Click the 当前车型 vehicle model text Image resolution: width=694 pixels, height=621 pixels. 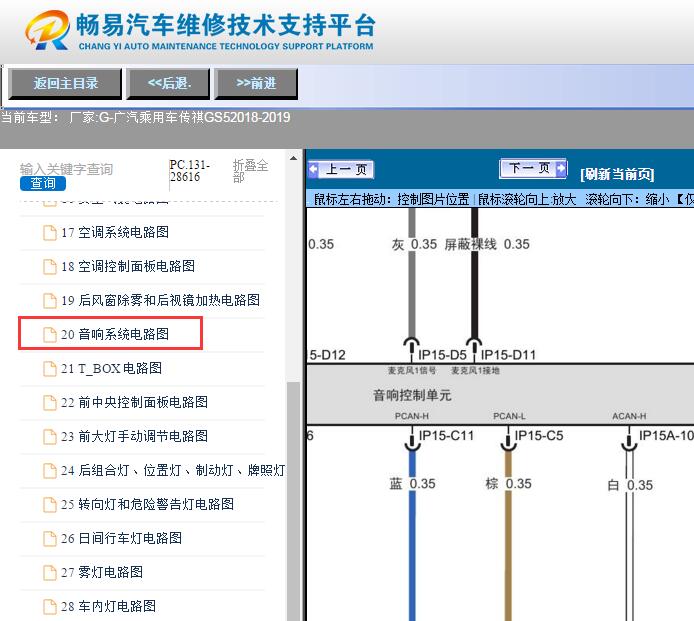coord(146,117)
